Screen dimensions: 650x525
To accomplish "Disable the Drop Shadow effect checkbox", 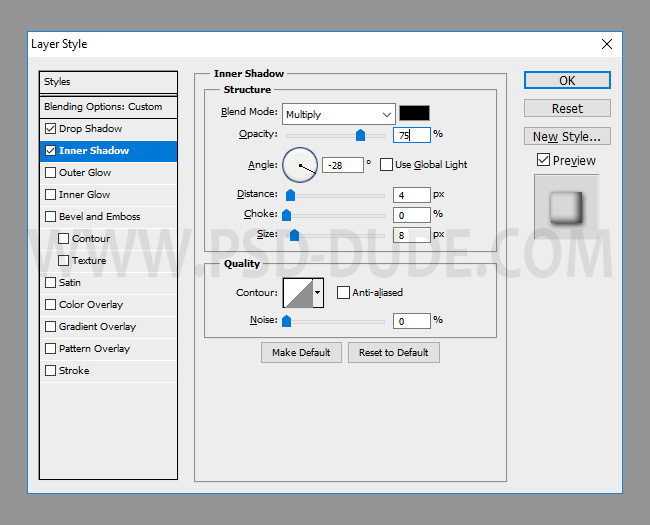I will pyautogui.click(x=51, y=129).
